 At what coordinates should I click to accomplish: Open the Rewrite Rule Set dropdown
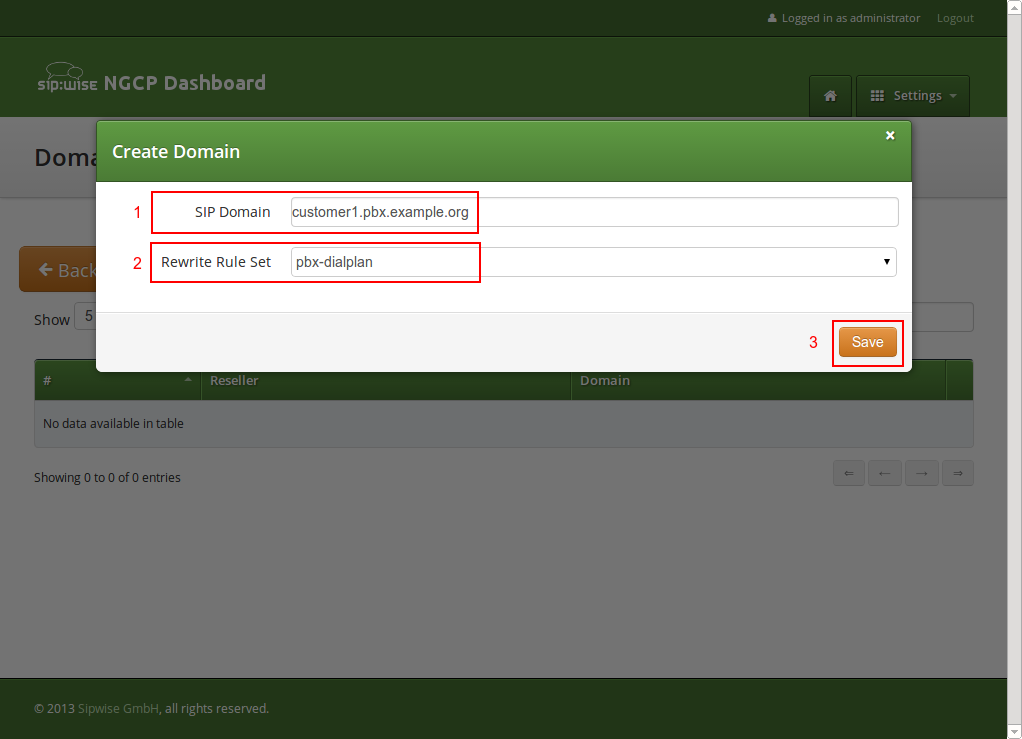(886, 261)
